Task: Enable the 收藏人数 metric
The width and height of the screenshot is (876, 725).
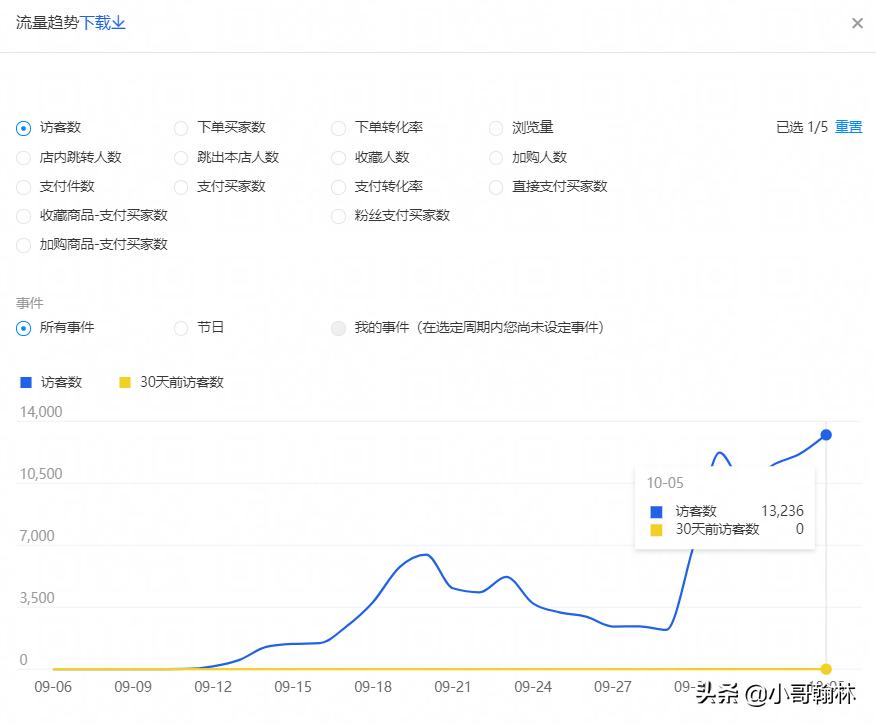Action: (338, 158)
